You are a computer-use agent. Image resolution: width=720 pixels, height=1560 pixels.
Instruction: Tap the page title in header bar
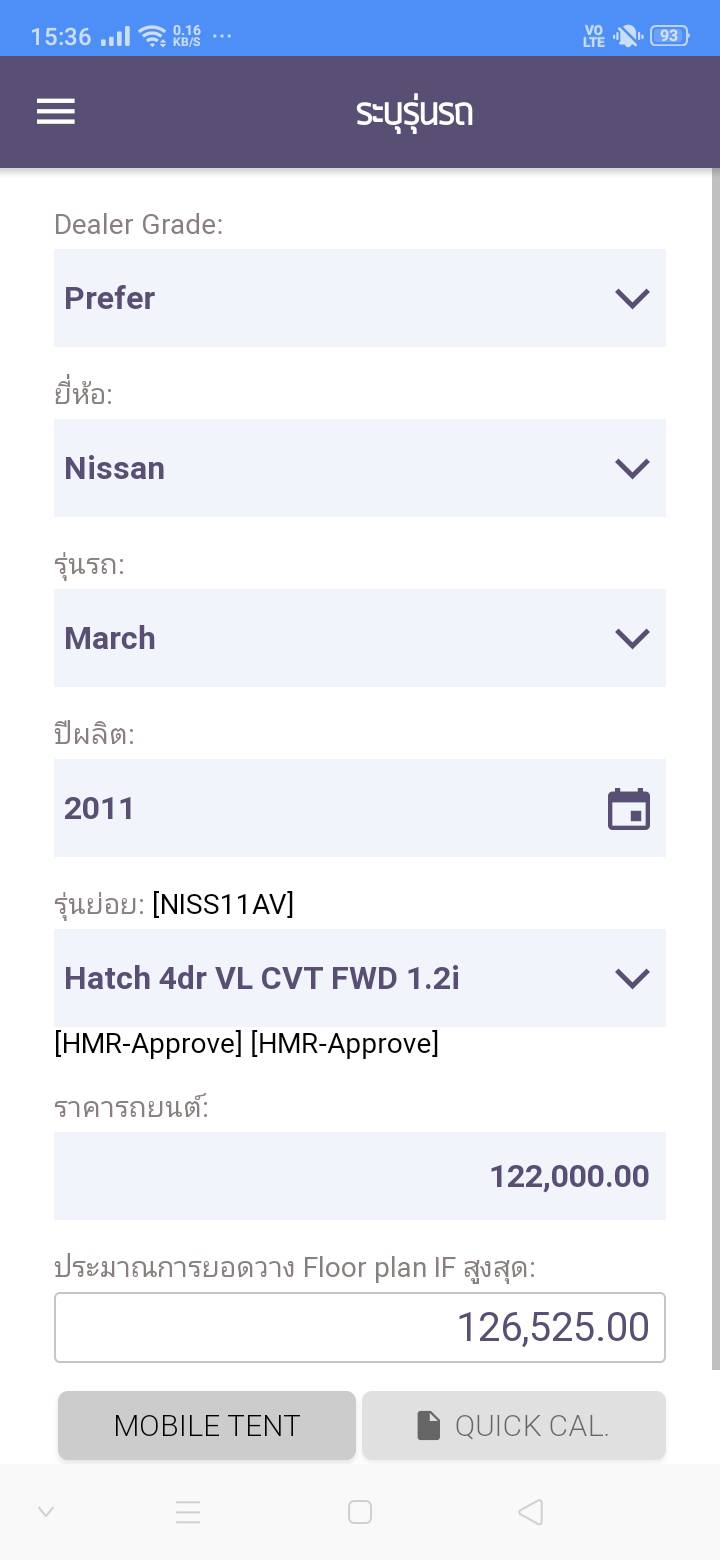[414, 113]
